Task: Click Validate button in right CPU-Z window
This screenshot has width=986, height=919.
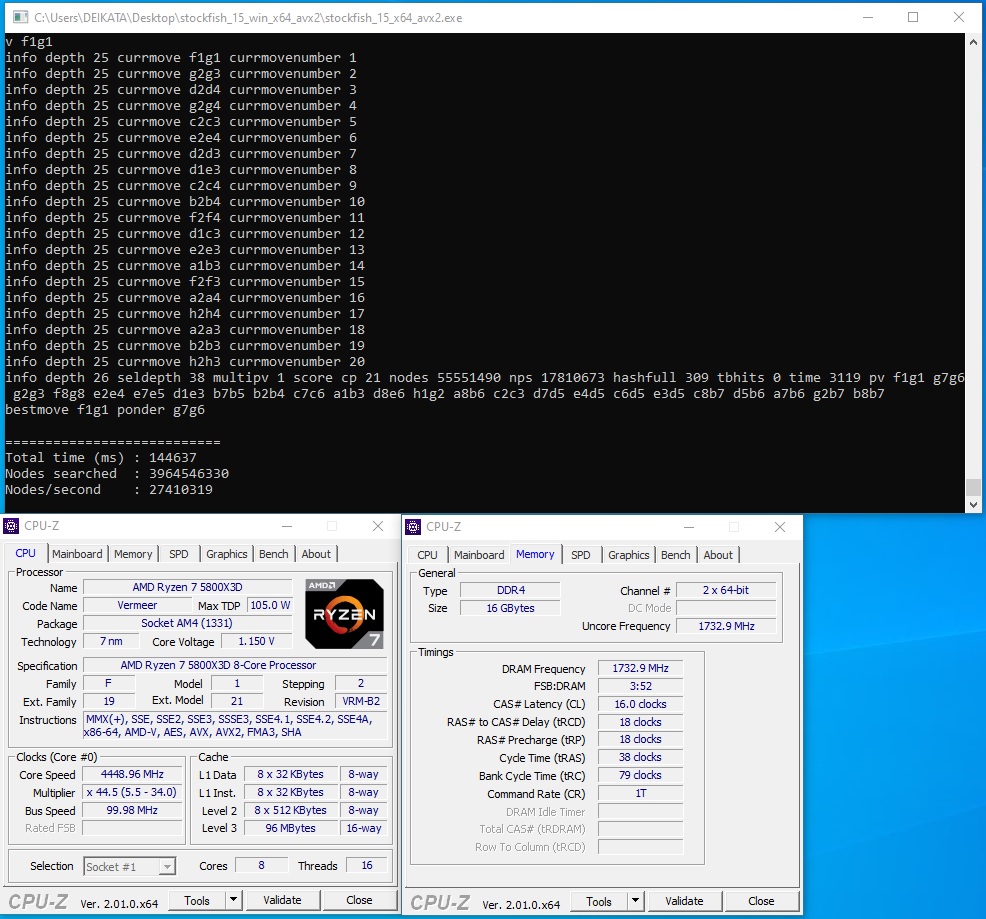Action: [684, 902]
